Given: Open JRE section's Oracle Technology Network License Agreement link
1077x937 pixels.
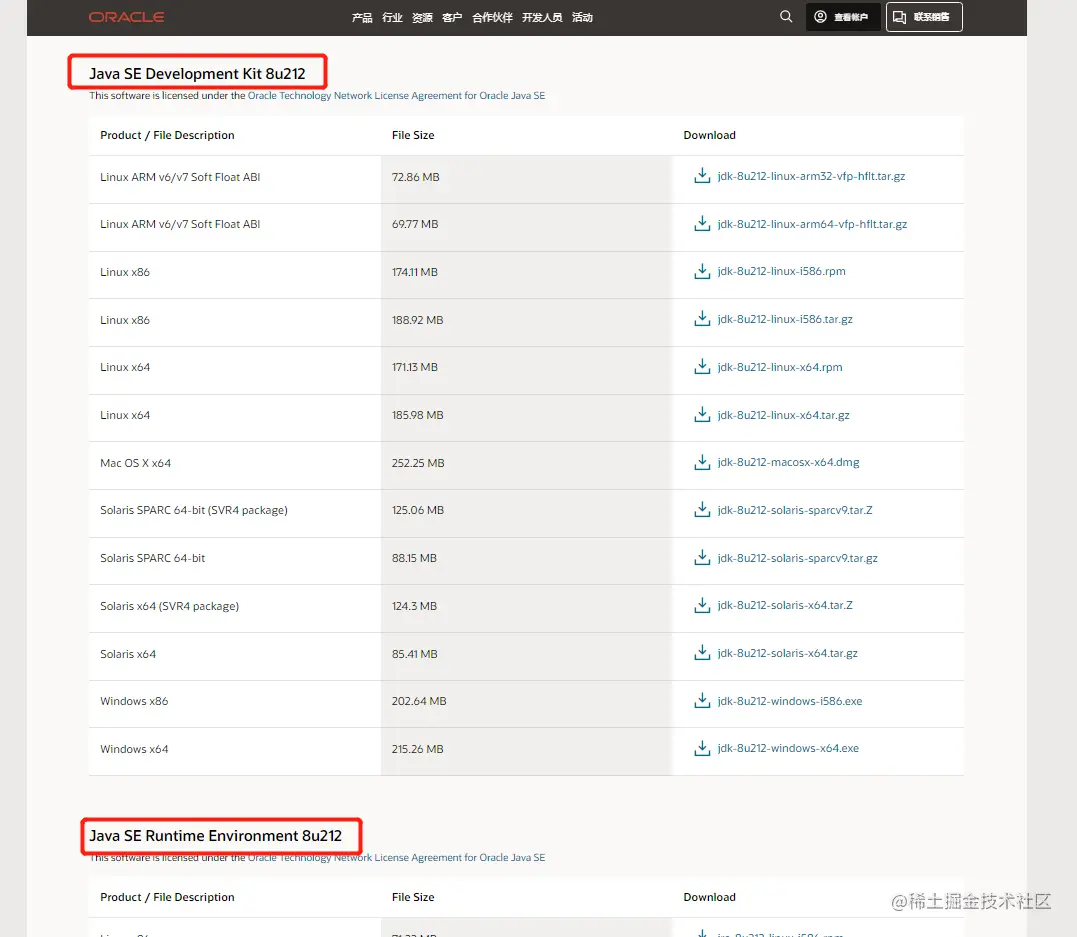Looking at the screenshot, I should [x=396, y=857].
